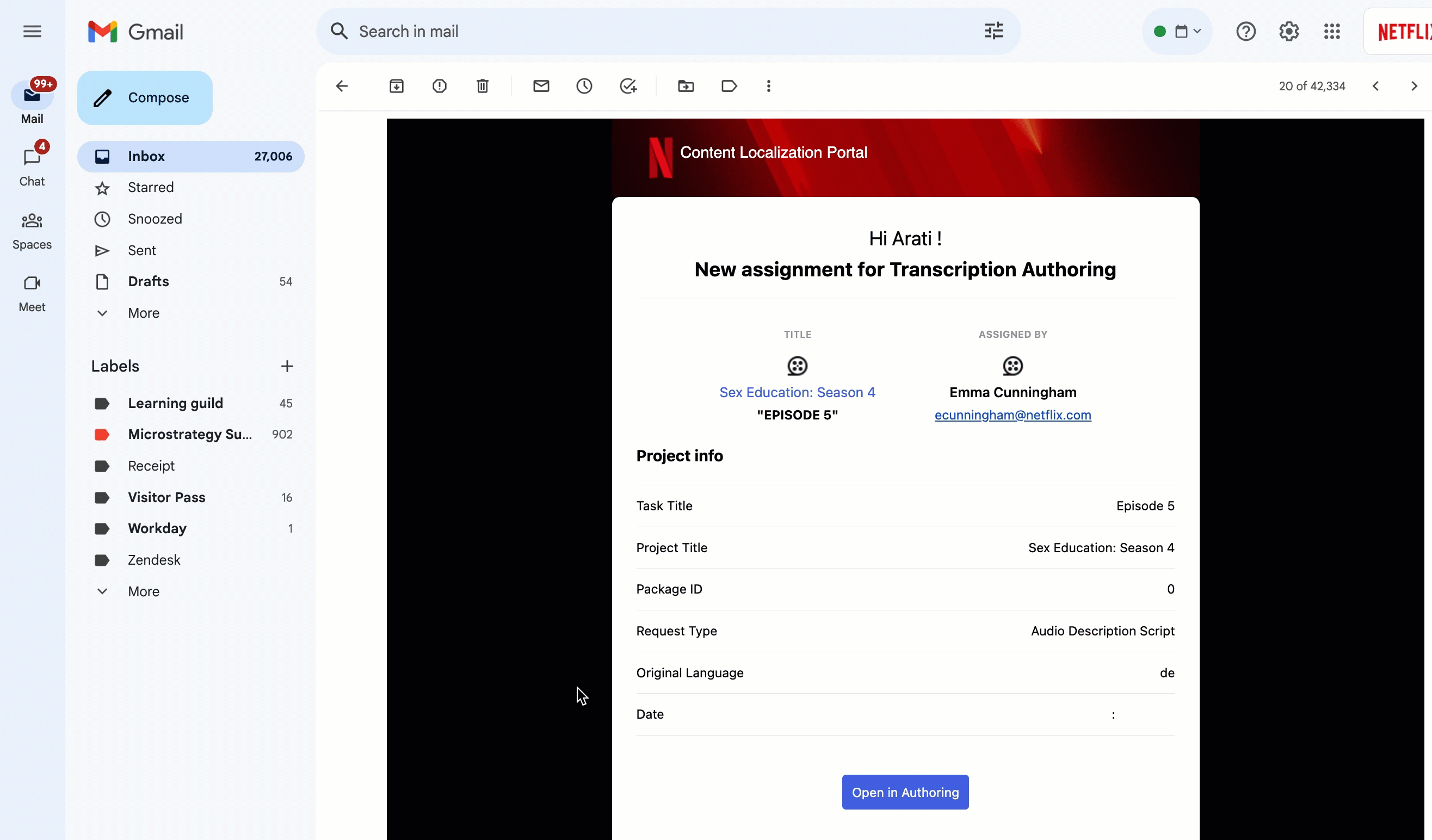Move email to a folder
The height and width of the screenshot is (840, 1432).
click(x=686, y=87)
